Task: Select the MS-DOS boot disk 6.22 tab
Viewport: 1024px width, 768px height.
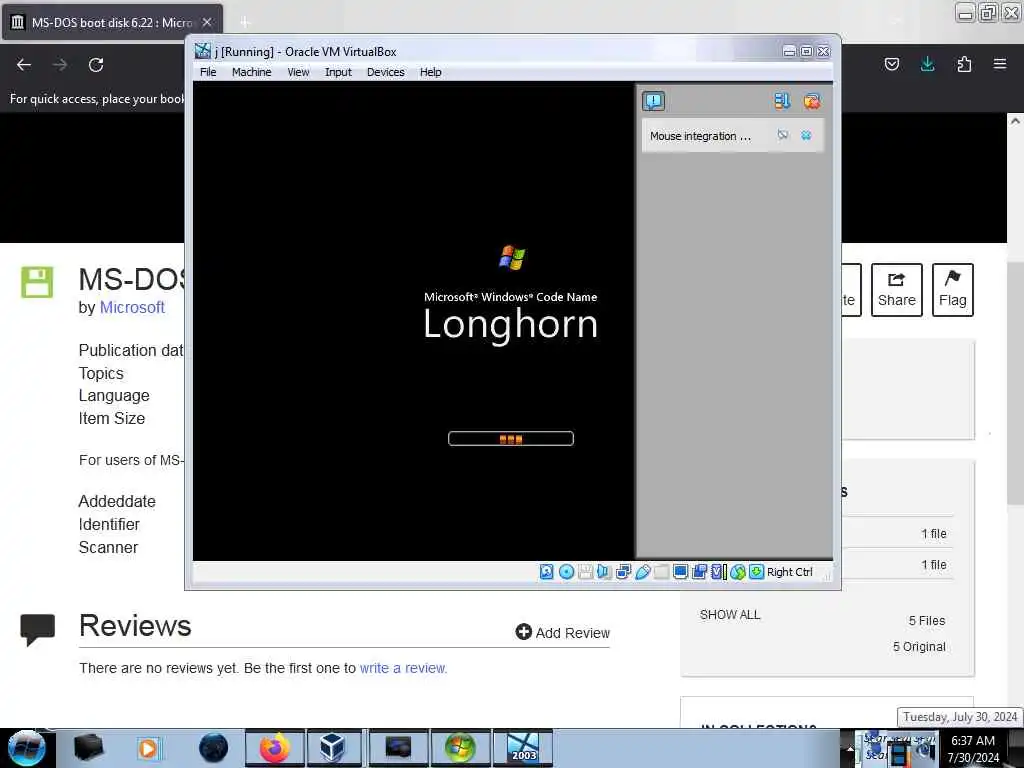Action: point(112,22)
